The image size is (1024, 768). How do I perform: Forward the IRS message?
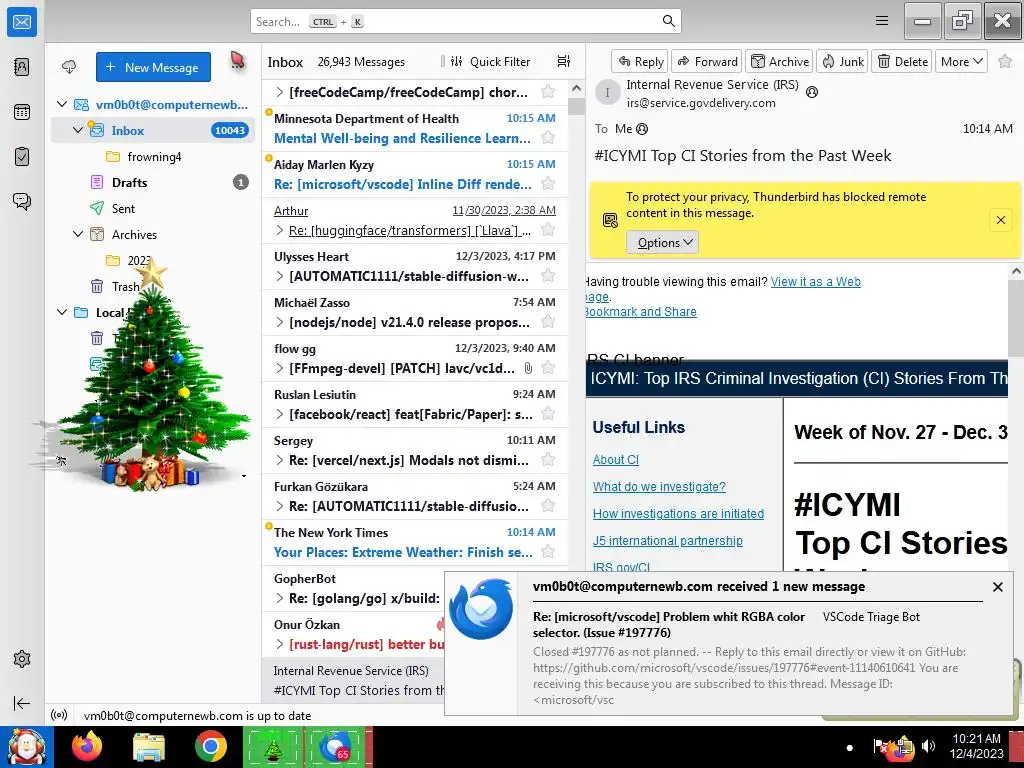coord(707,61)
